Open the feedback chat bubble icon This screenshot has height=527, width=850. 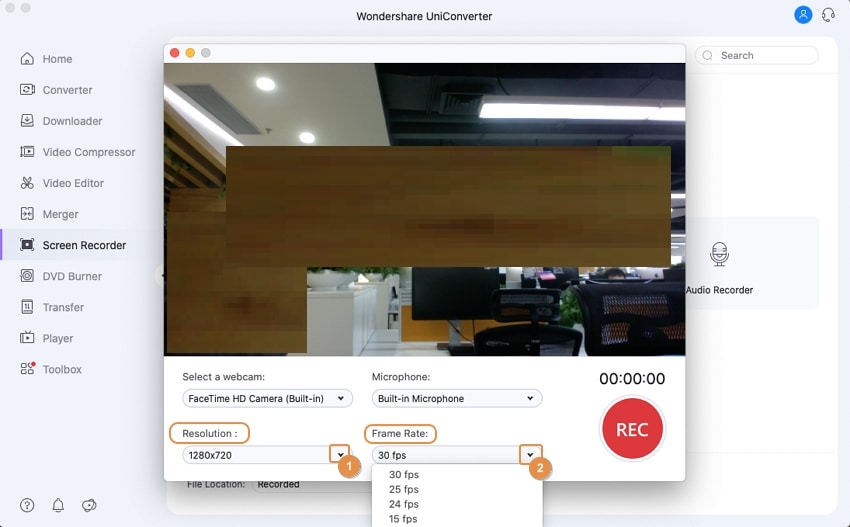pyautogui.click(x=89, y=505)
